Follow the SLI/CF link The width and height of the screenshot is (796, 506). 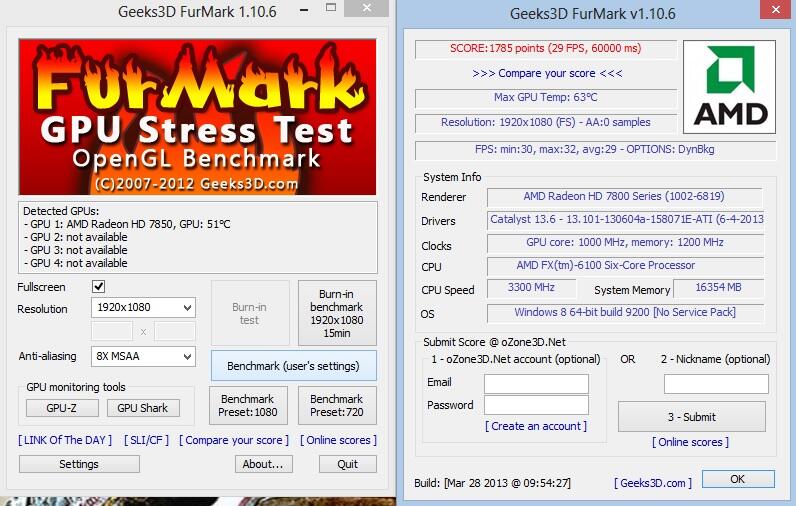coord(147,440)
